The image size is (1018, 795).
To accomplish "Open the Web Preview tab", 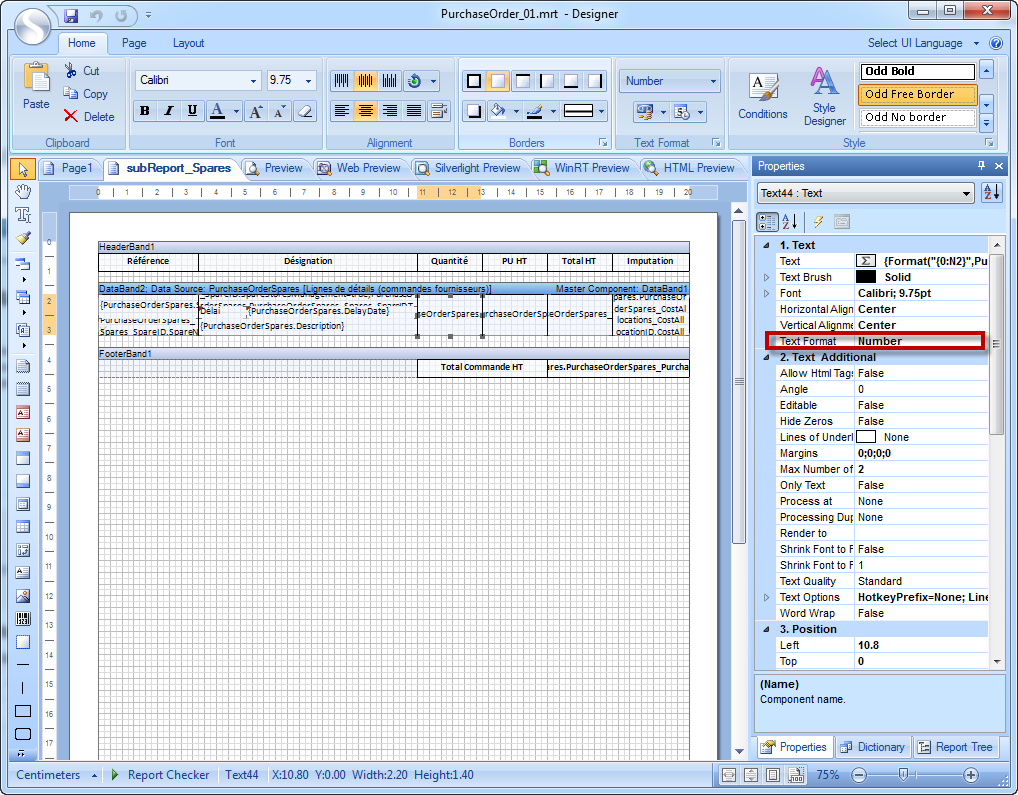I will click(x=359, y=168).
